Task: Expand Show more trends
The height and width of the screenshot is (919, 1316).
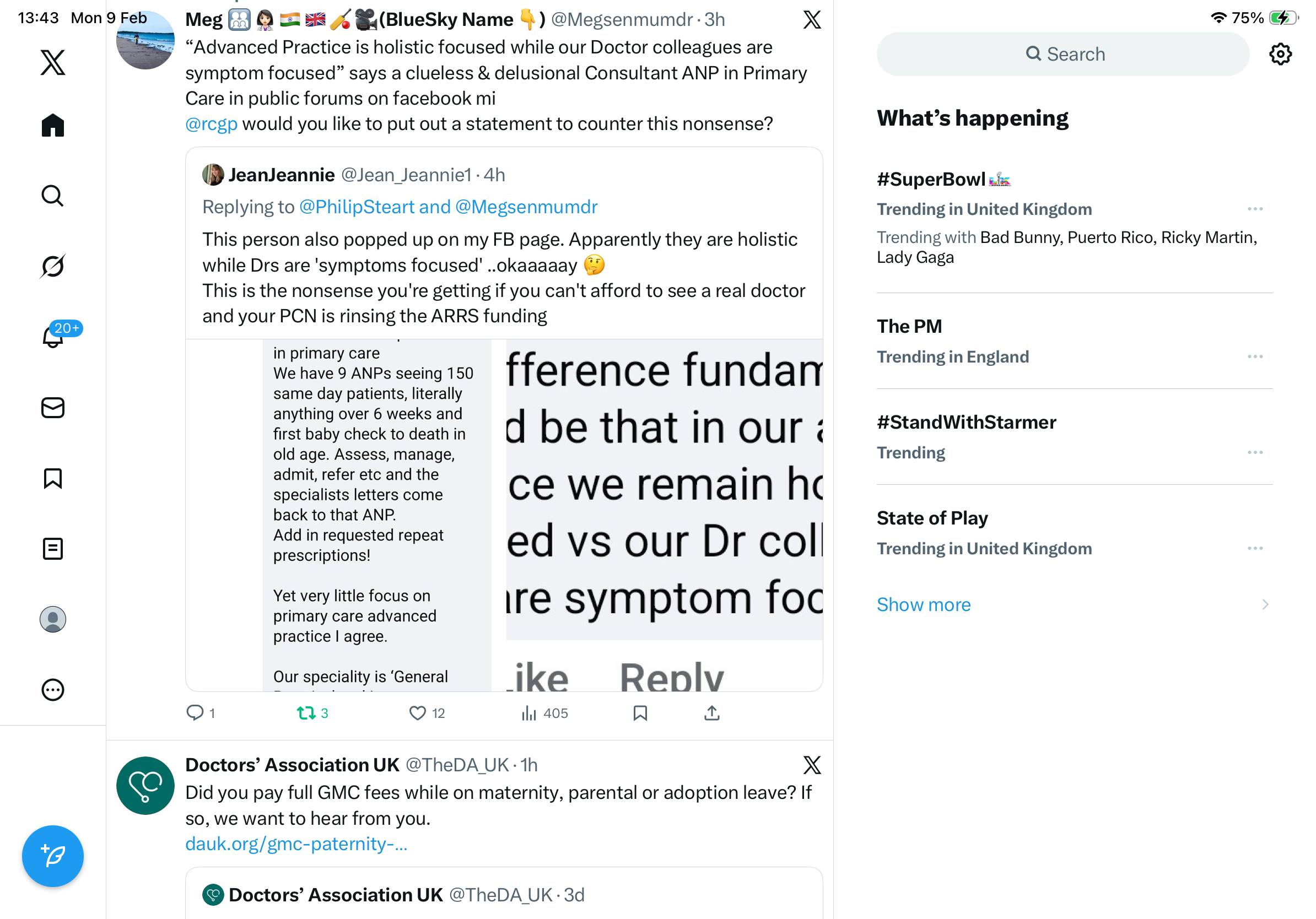Action: (924, 604)
